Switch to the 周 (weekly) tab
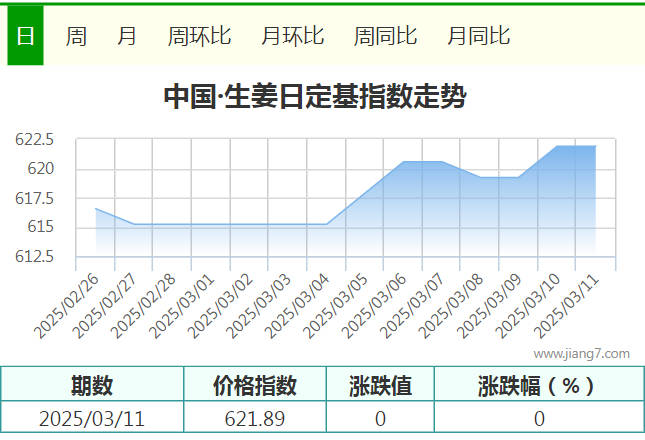The image size is (645, 440). [76, 37]
